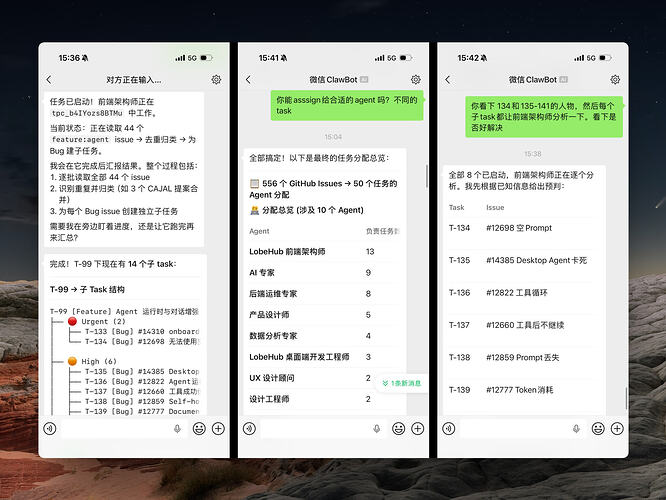Click the Task column header
The width and height of the screenshot is (666, 500).
tap(457, 207)
